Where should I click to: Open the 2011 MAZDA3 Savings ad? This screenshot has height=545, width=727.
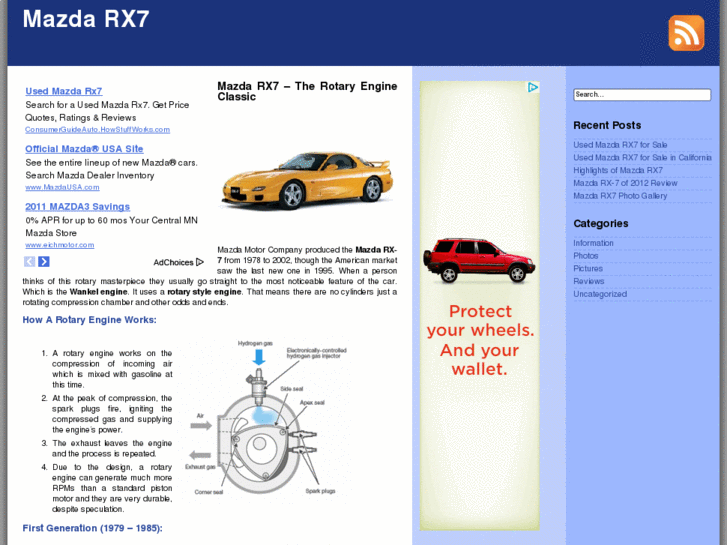[77, 207]
